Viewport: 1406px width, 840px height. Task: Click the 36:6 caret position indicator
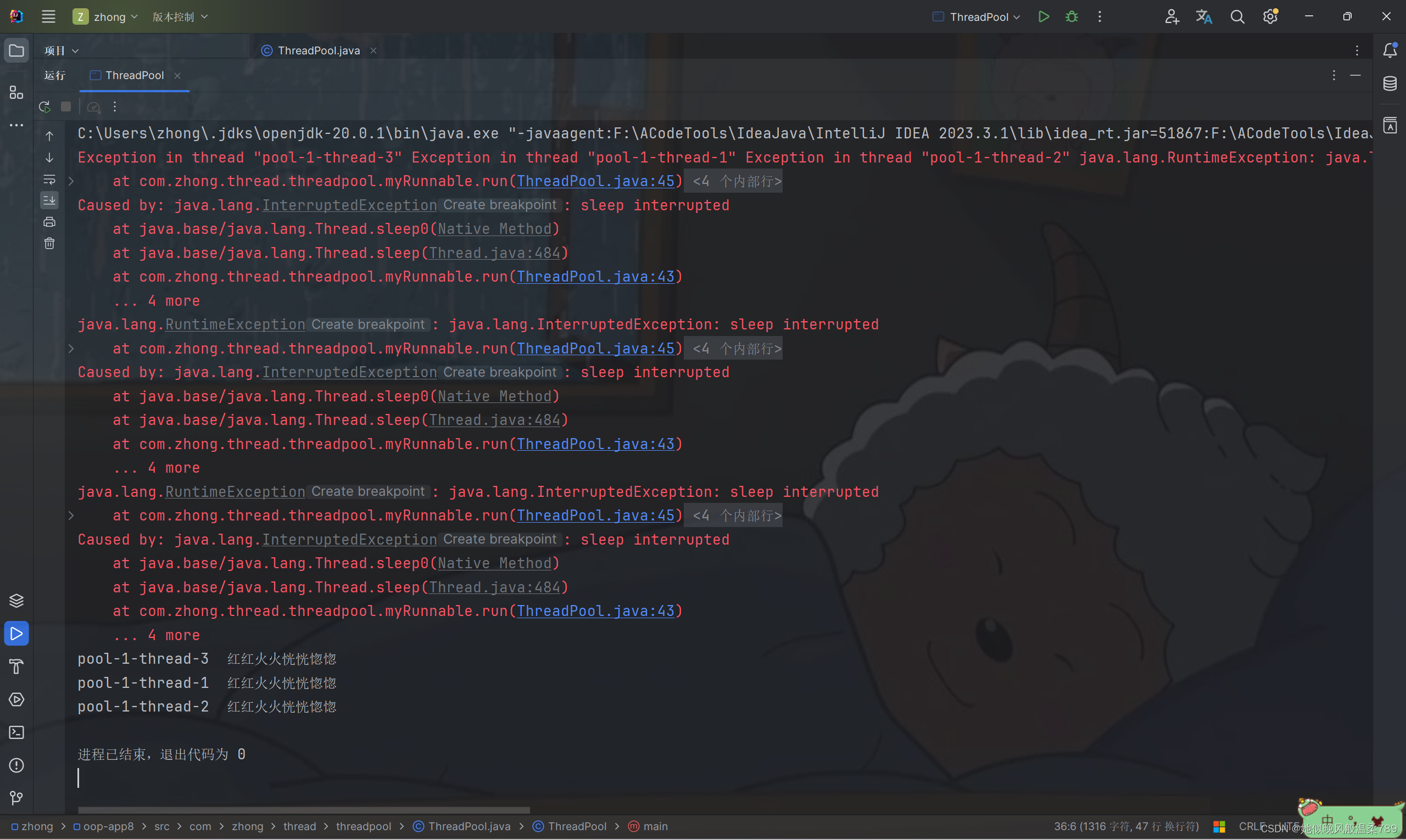coord(1126,826)
